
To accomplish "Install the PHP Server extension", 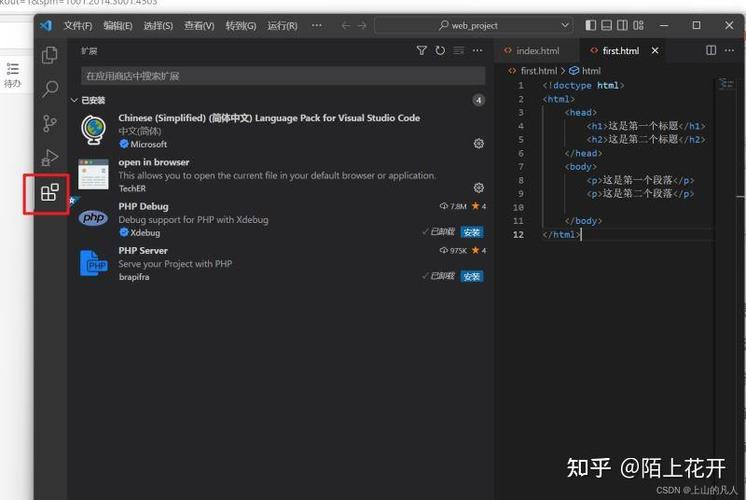I will [471, 276].
